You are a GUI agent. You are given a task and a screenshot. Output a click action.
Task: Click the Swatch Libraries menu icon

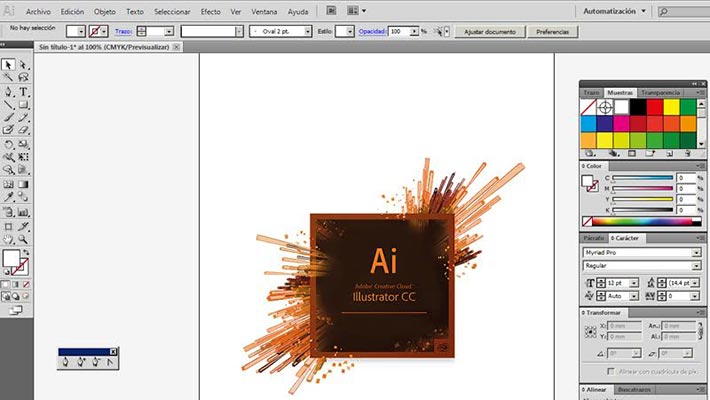pyautogui.click(x=590, y=154)
